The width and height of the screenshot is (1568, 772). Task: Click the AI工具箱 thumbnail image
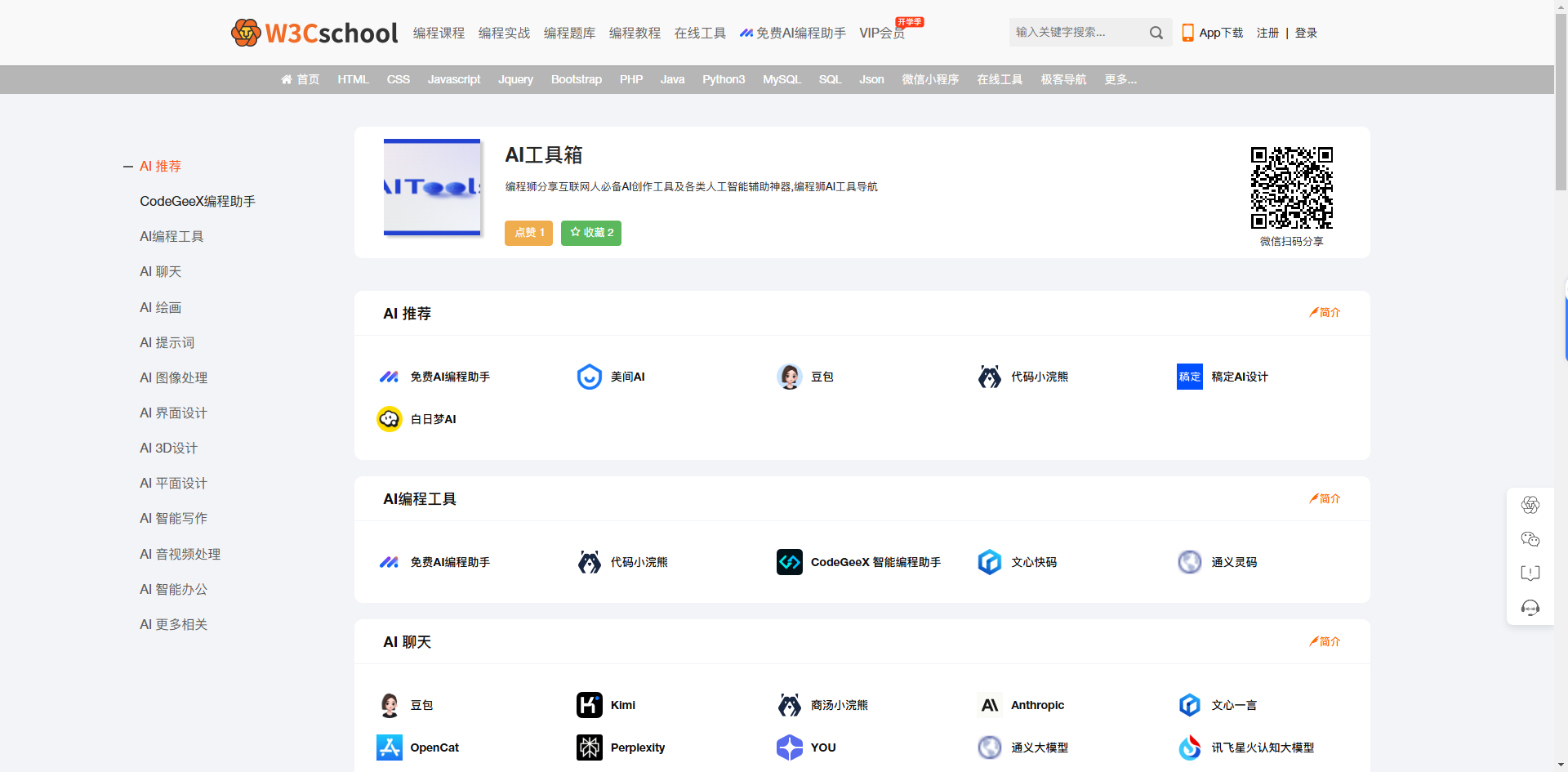click(x=432, y=187)
